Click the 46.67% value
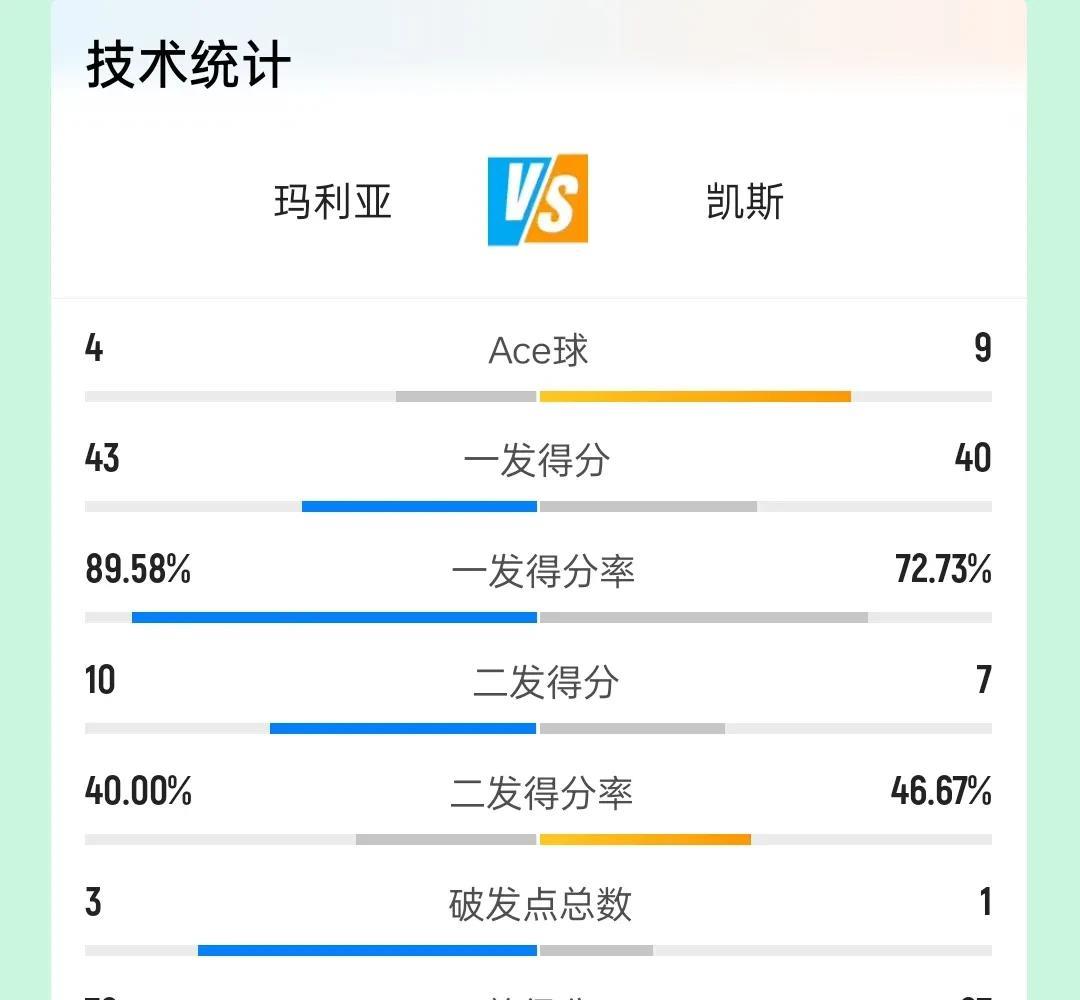The width and height of the screenshot is (1080, 1000). point(941,791)
